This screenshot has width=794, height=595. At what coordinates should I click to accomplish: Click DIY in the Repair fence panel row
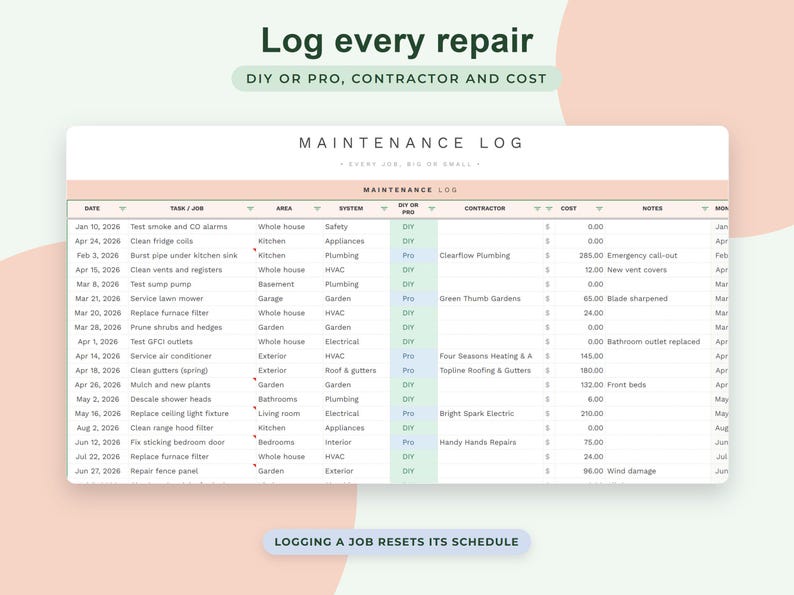(408, 471)
